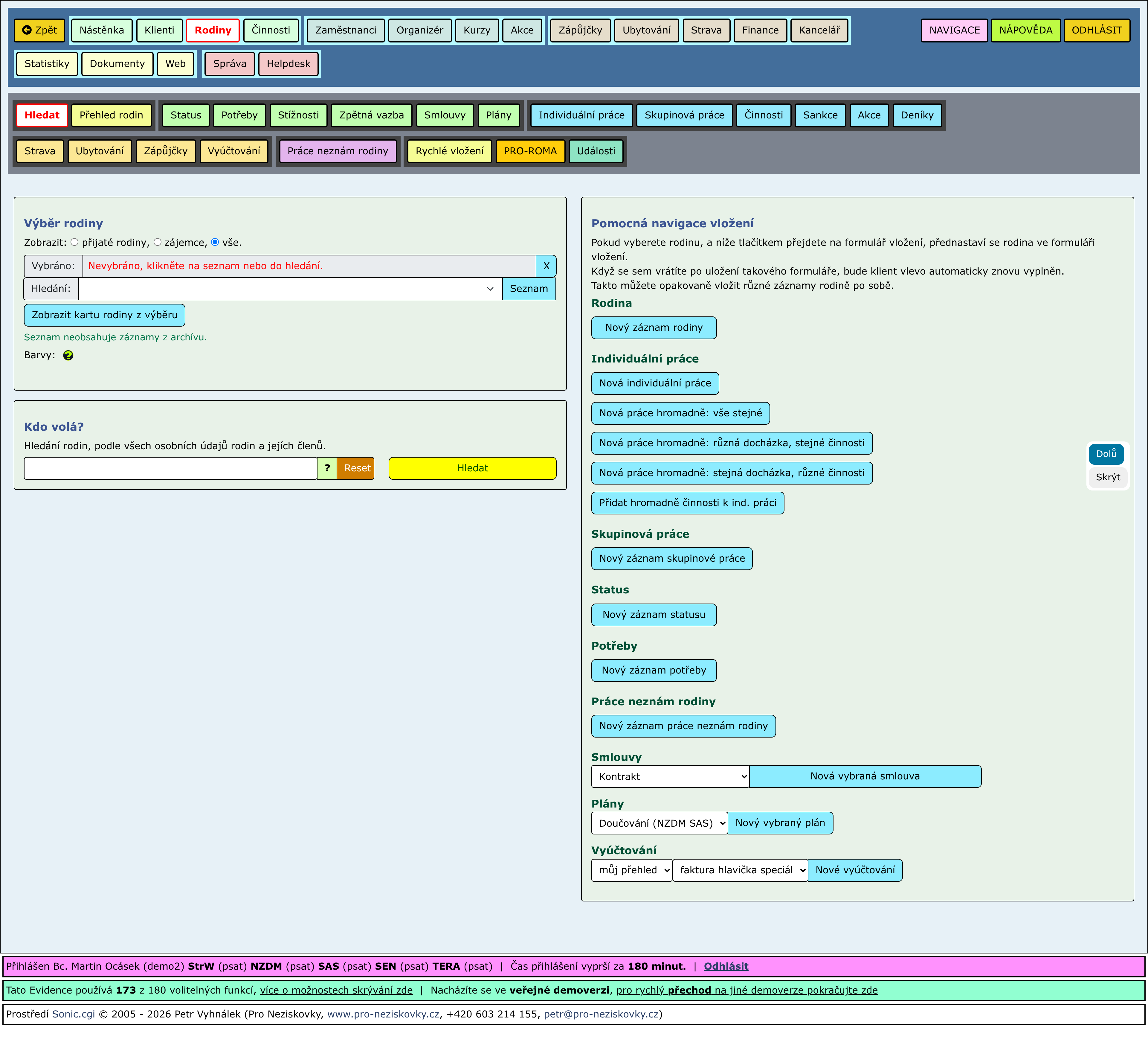1148x1042 pixels.
Task: Click the Zpět back arrow button
Action: point(39,30)
